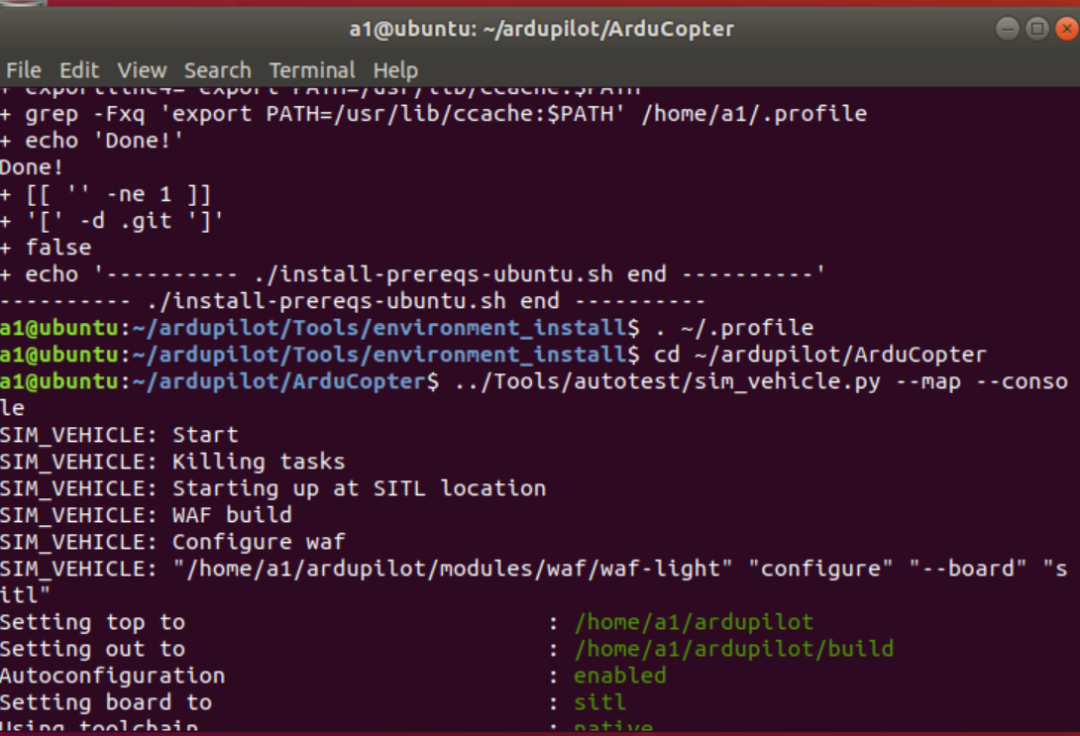Click the green 'sitl' board value
This screenshot has width=1080, height=736.
600,703
